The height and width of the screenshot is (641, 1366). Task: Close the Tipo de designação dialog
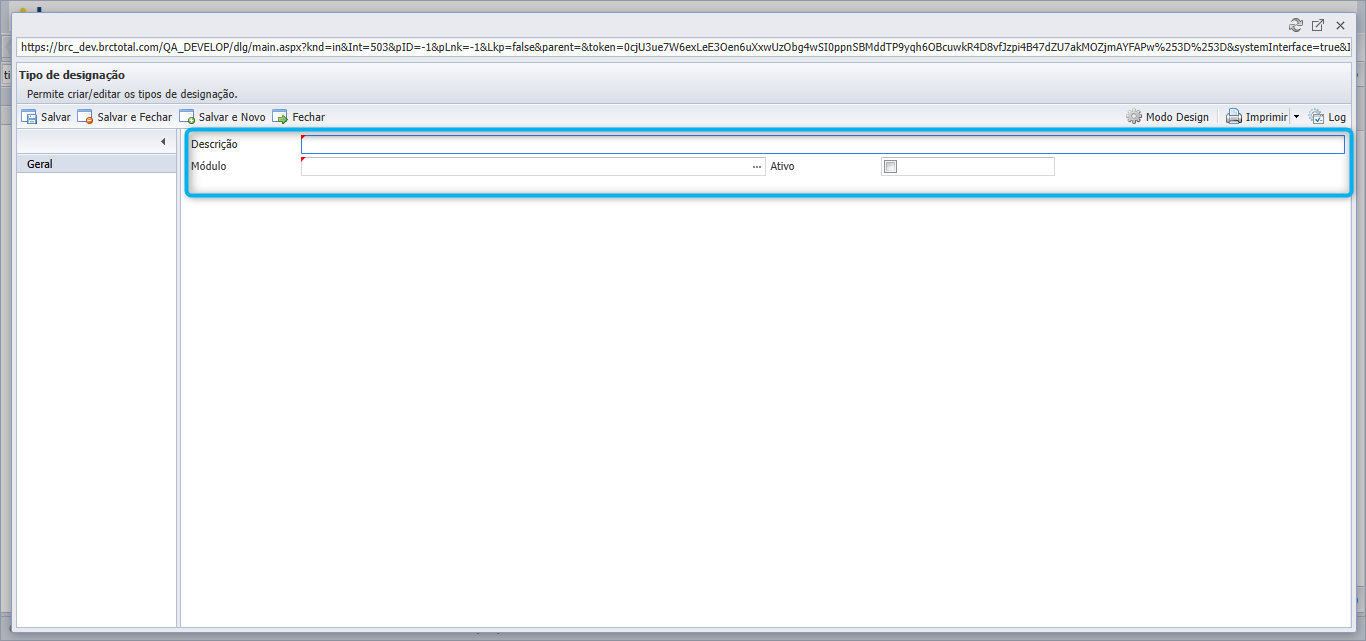click(1340, 25)
